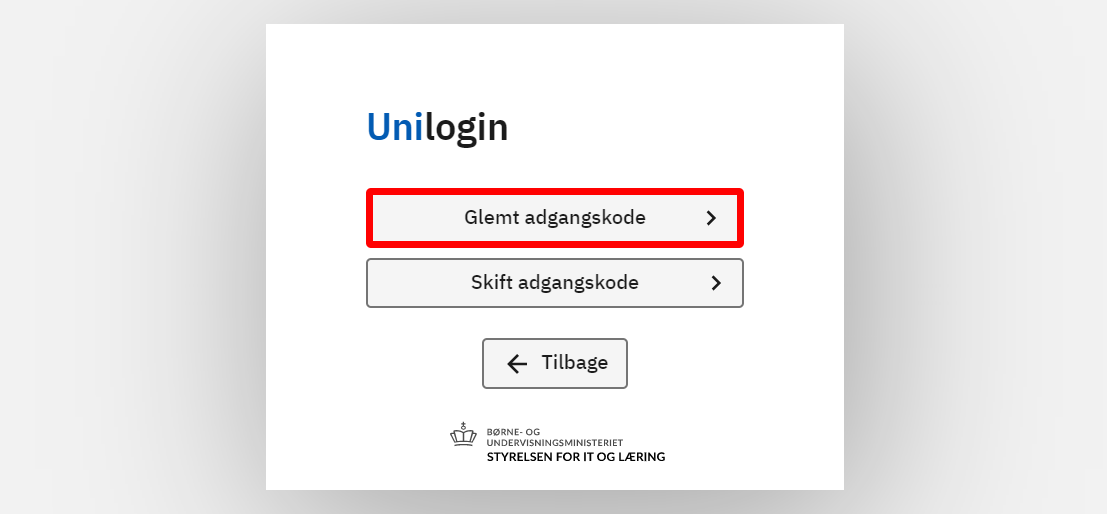
Task: Click empty white space above the Unilogin heading
Action: tap(555, 60)
